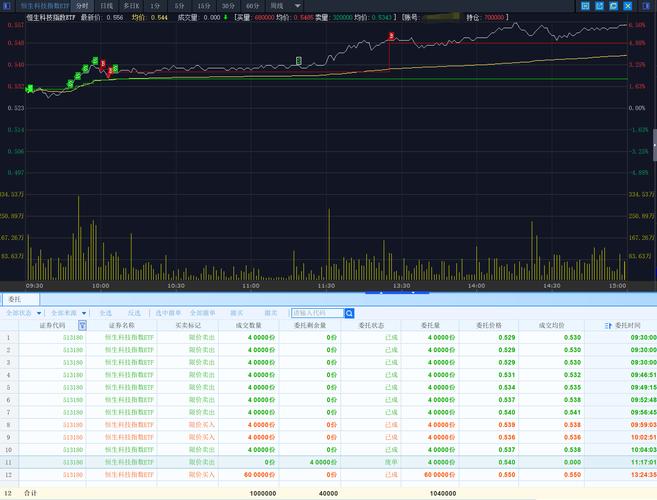
Task: Click the 委托剩余量 column header
Action: (x=310, y=325)
